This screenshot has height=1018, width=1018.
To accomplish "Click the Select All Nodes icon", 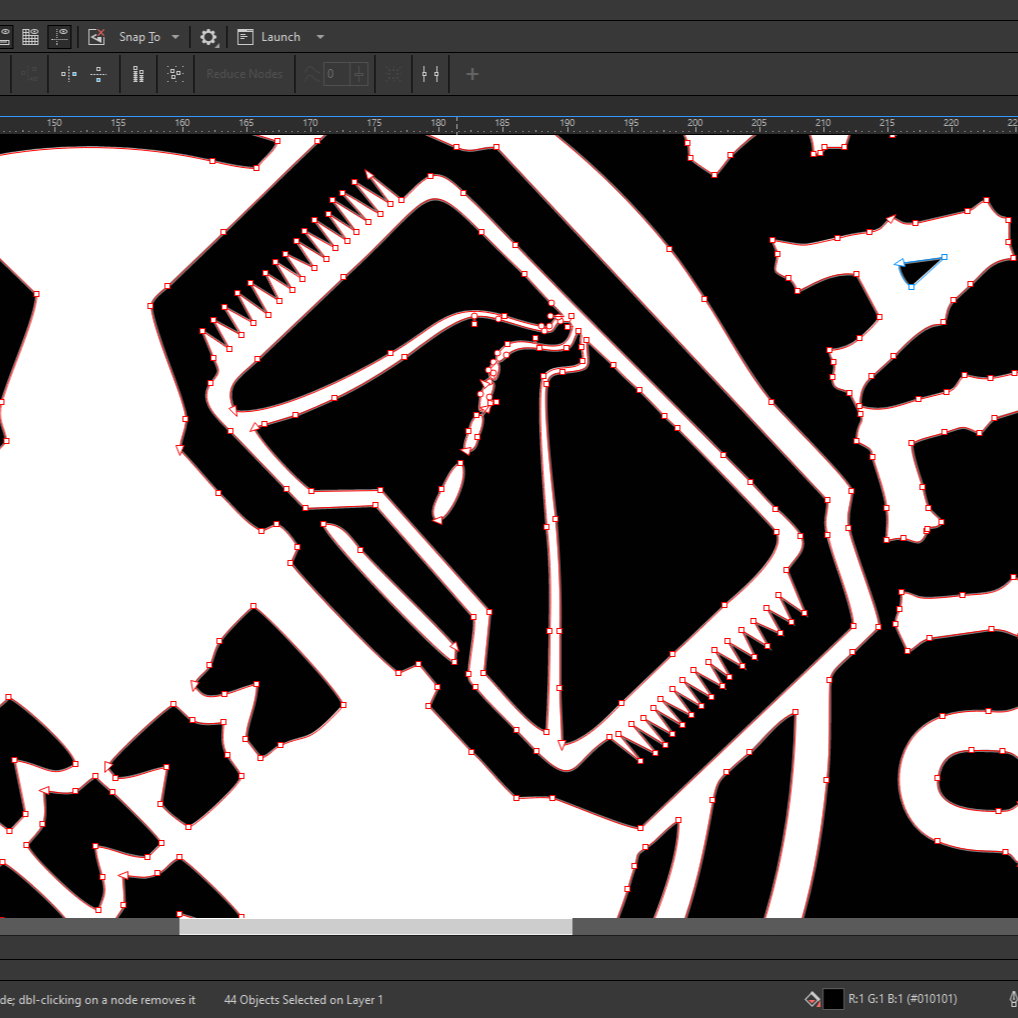I will [175, 74].
